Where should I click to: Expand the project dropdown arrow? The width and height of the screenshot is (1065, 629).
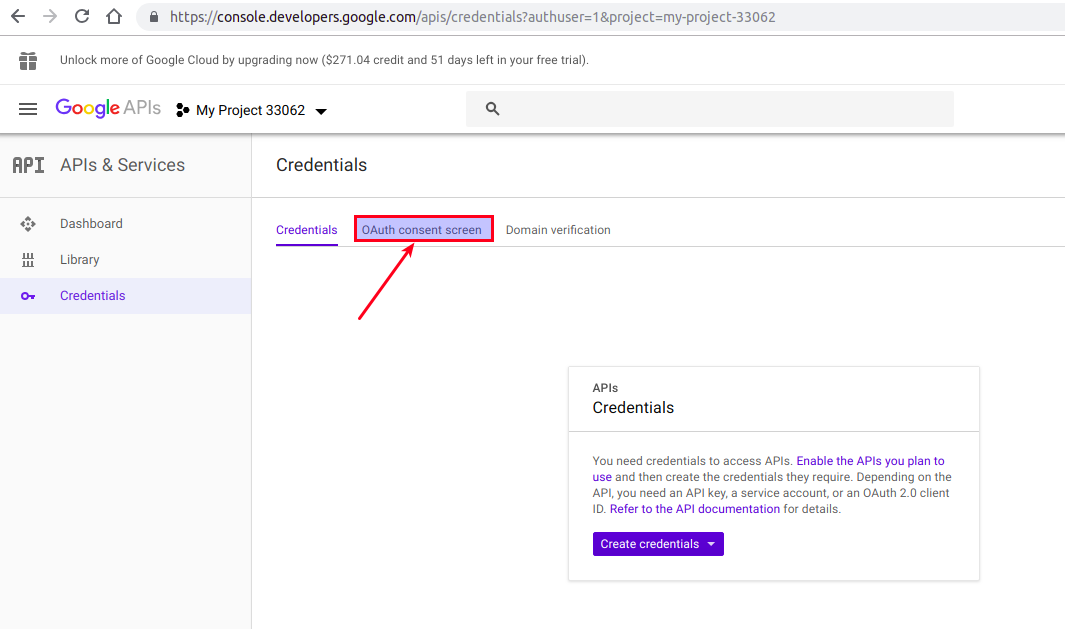point(321,111)
